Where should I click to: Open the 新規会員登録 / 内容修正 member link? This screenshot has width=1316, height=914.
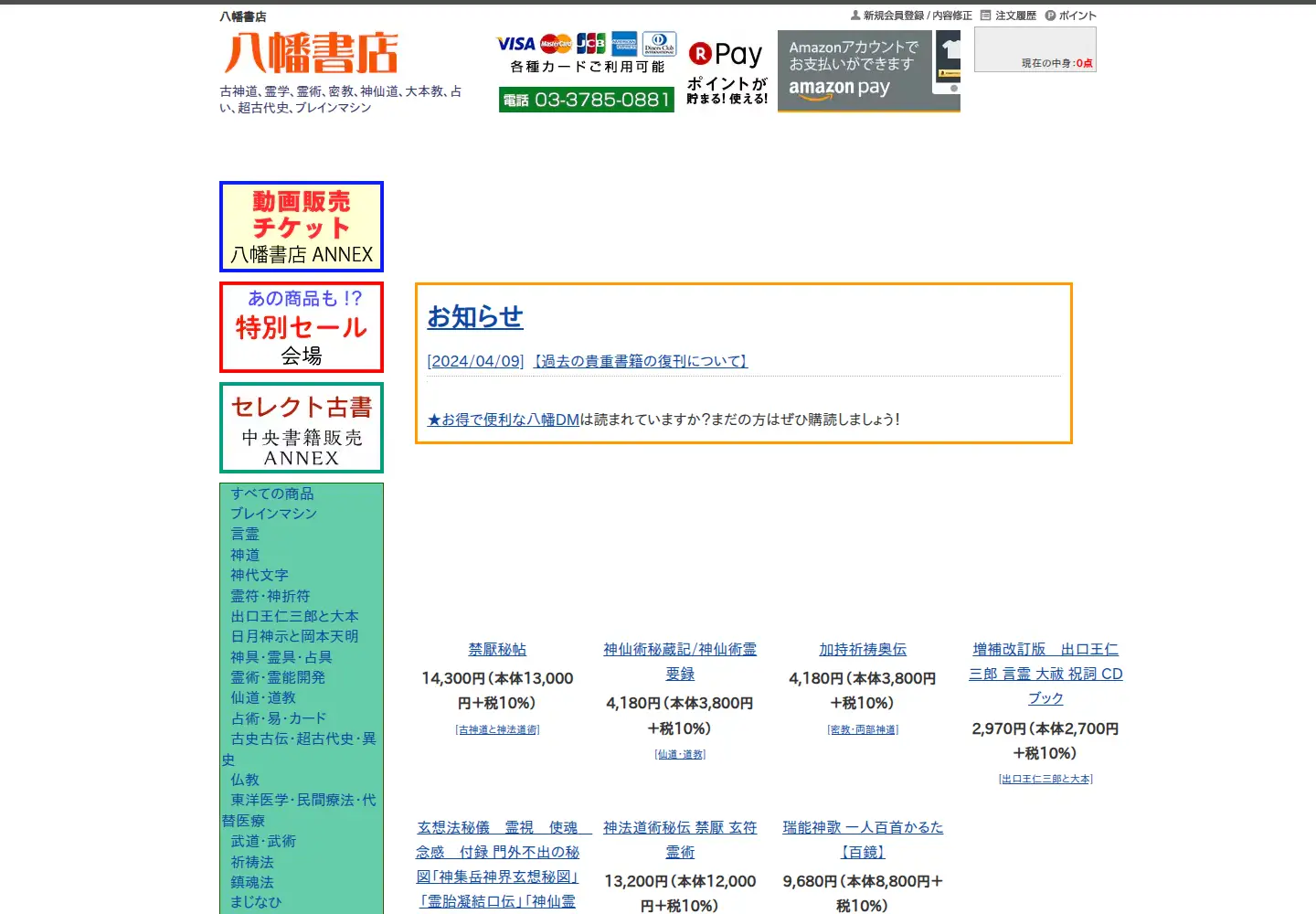coord(911,16)
